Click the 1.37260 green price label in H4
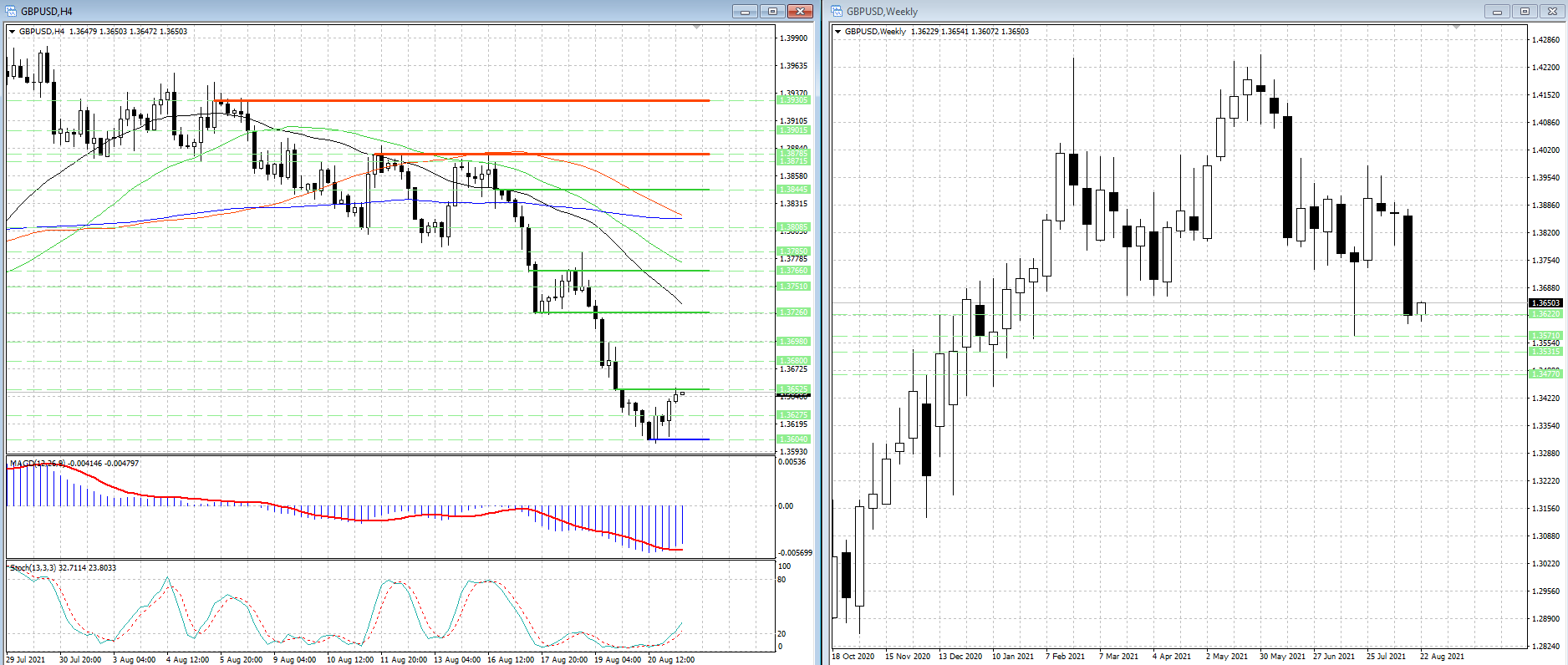 pos(793,312)
